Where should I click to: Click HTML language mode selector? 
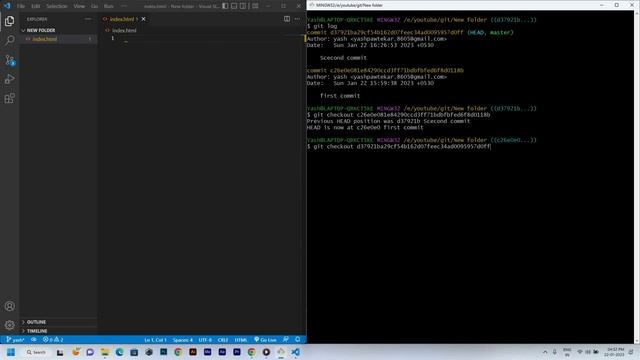pyautogui.click(x=241, y=340)
